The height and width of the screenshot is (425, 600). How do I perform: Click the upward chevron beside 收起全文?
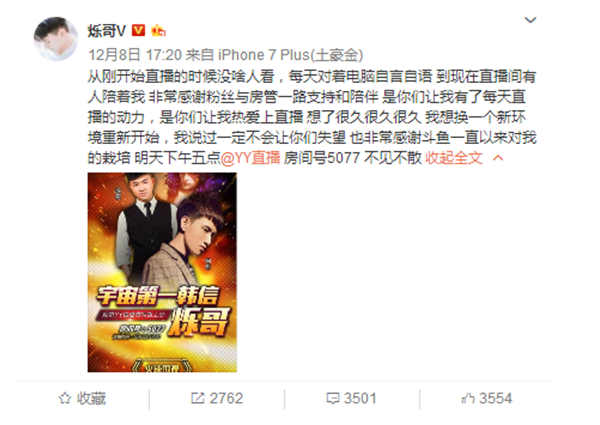(x=498, y=158)
